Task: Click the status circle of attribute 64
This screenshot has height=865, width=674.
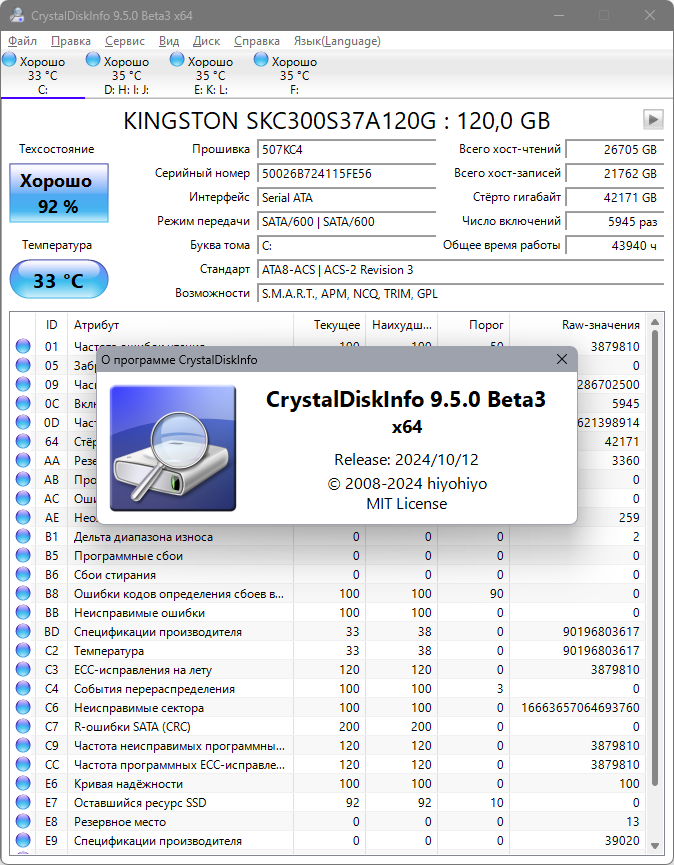Action: click(x=23, y=441)
